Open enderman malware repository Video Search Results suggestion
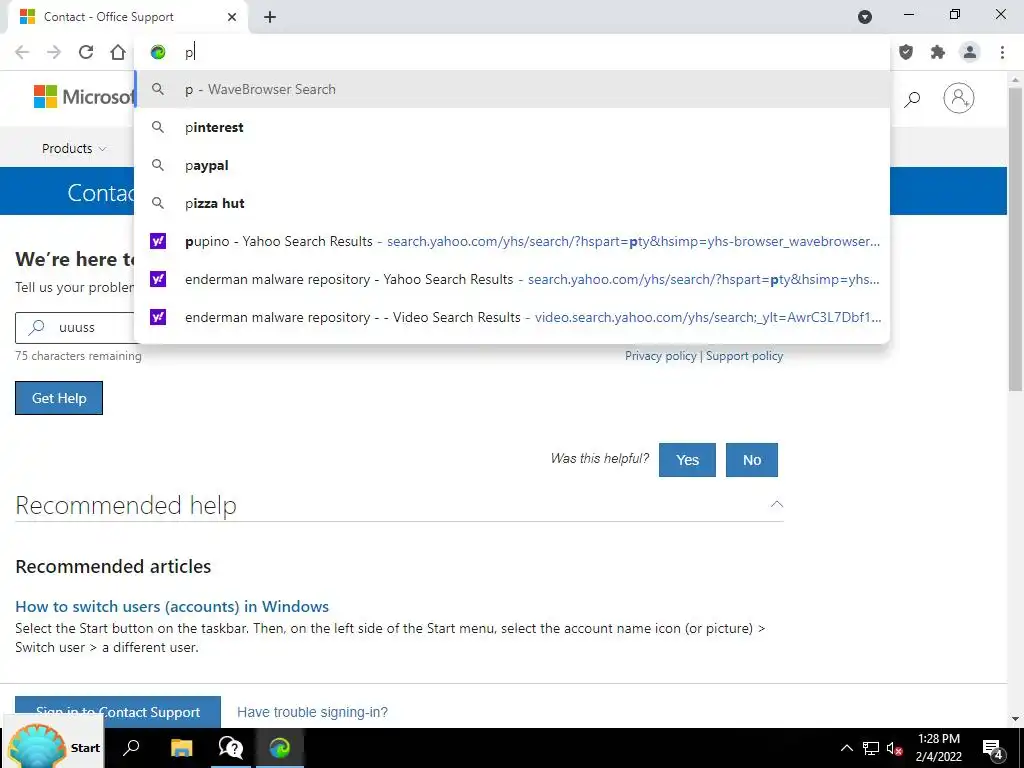Viewport: 1024px width, 768px height. 512,317
